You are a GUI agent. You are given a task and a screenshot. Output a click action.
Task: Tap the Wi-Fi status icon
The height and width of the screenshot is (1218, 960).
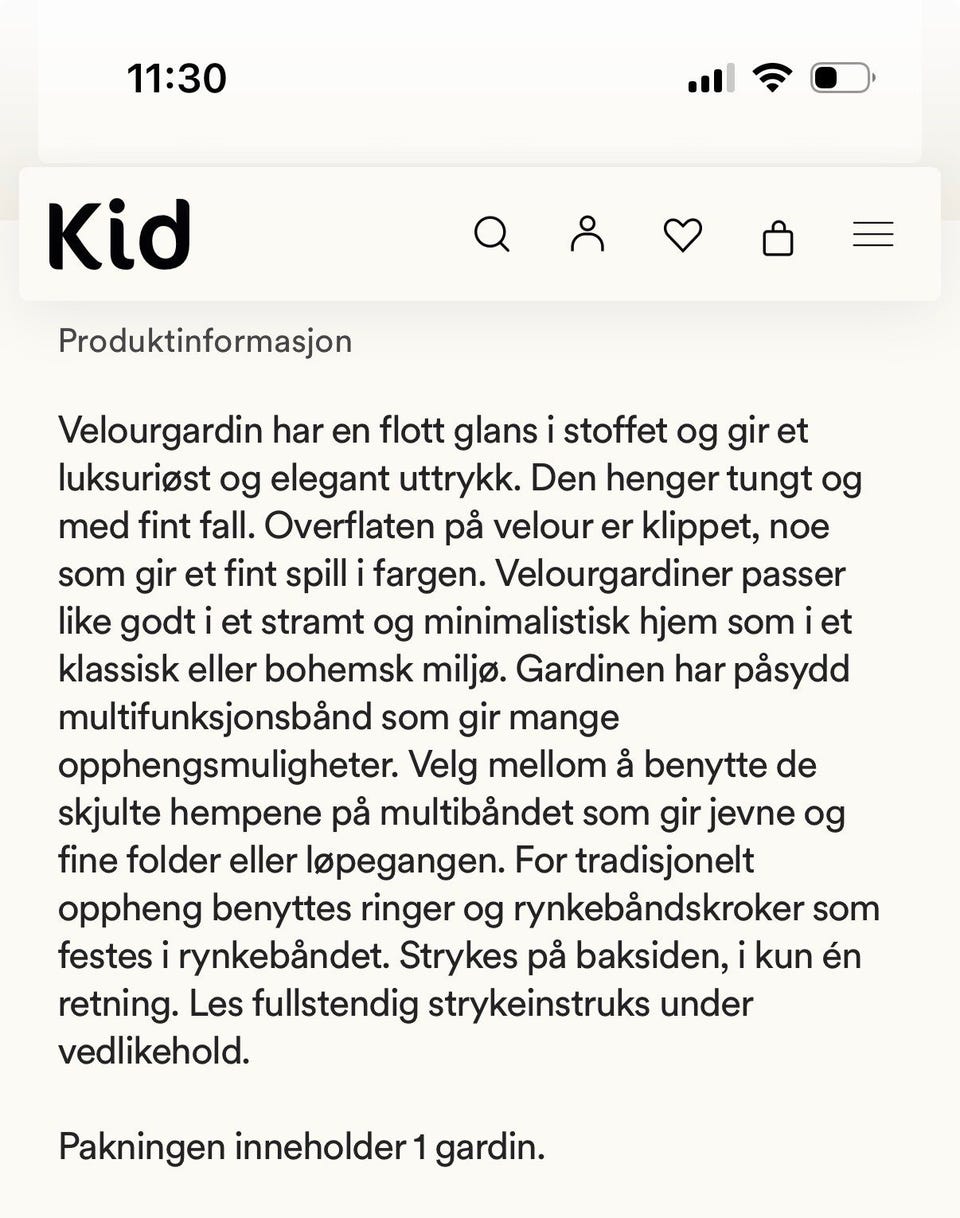tap(772, 77)
